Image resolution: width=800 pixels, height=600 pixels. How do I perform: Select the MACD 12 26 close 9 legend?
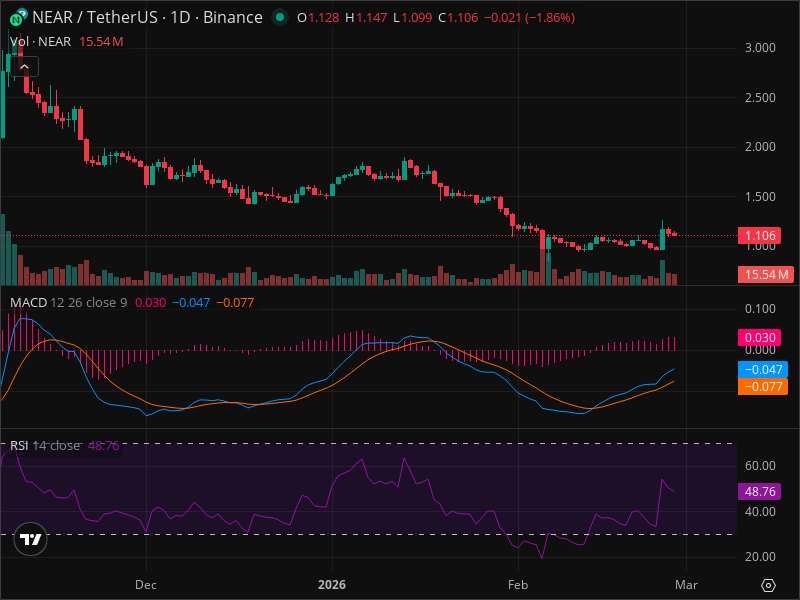pyautogui.click(x=68, y=303)
